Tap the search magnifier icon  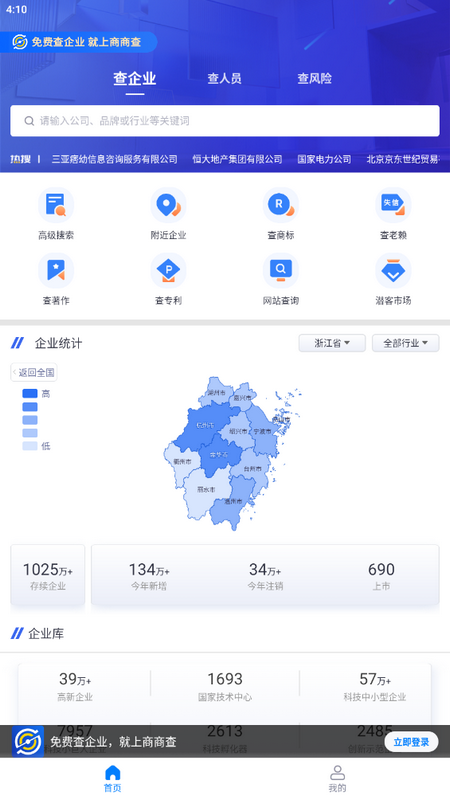click(29, 121)
